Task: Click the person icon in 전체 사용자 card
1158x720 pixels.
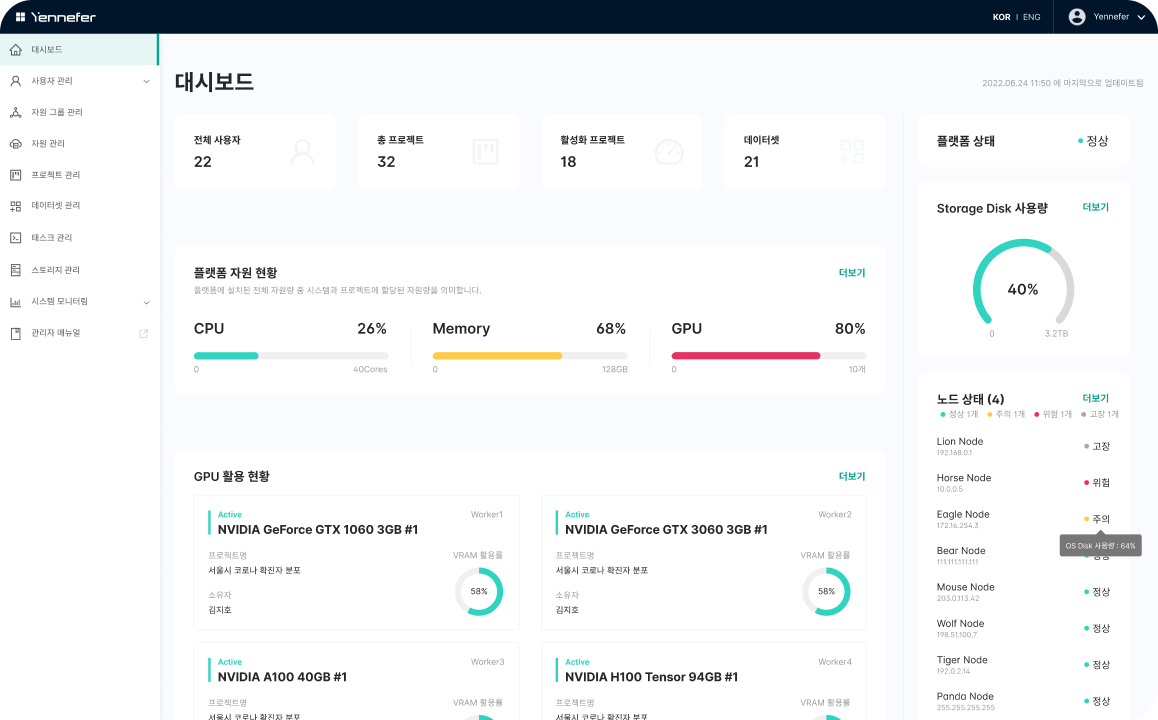Action: 302,152
